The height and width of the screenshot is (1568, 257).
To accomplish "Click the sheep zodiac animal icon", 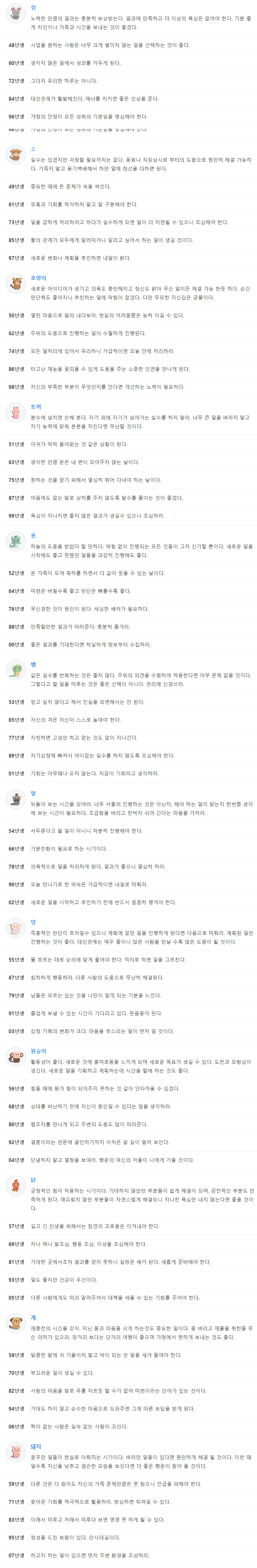I will (x=15, y=928).
